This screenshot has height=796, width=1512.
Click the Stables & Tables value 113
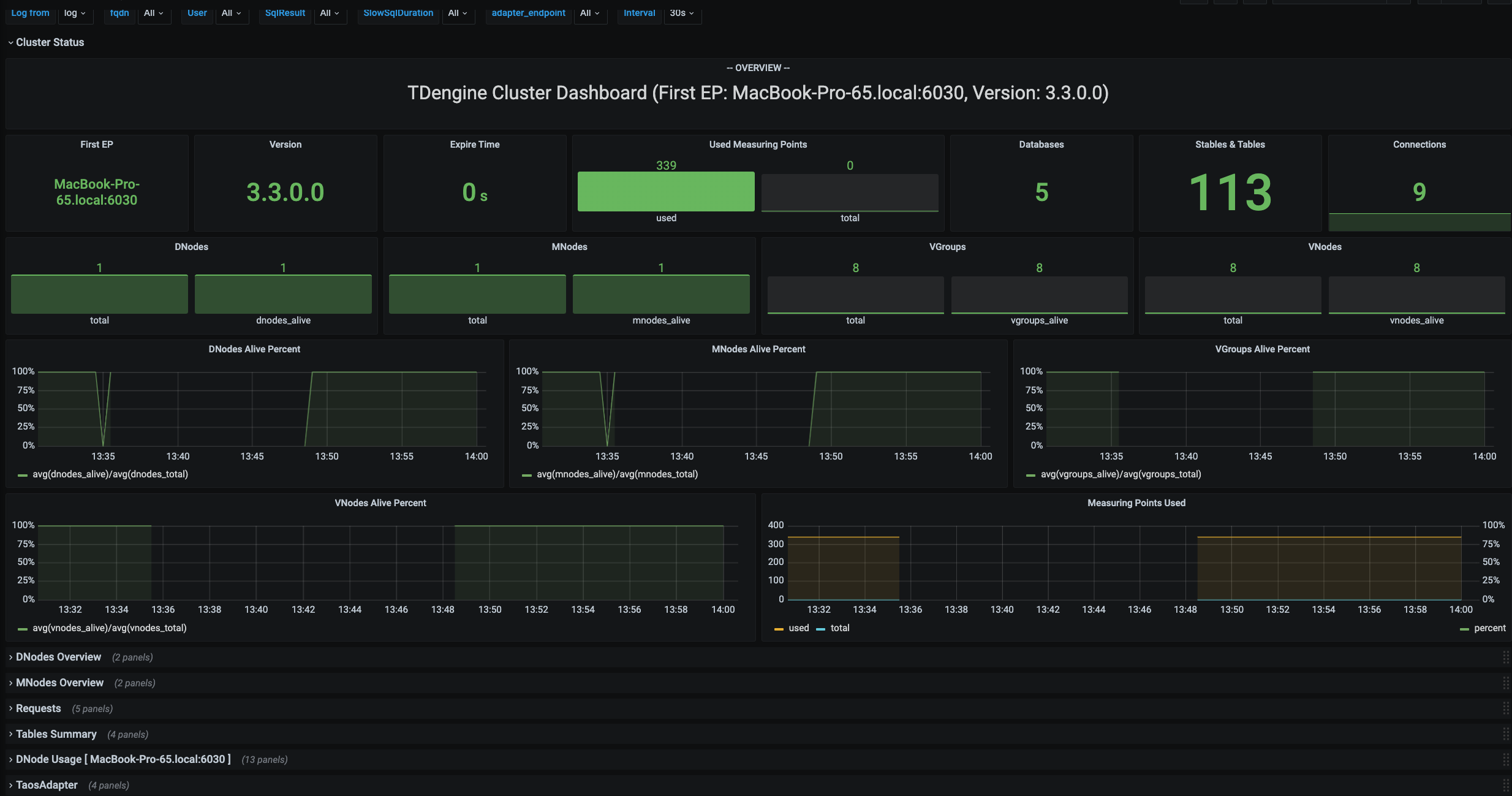click(x=1230, y=192)
